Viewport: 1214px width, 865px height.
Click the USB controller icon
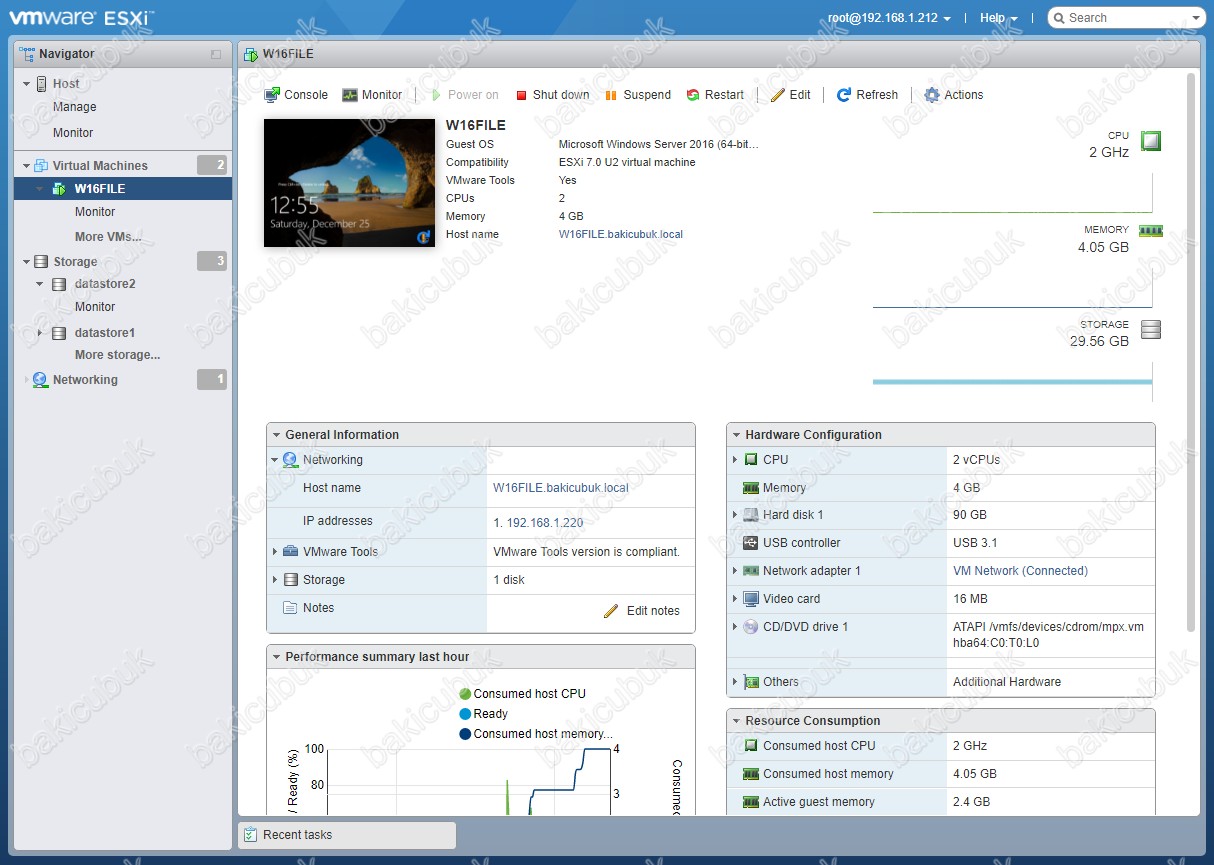pos(751,543)
